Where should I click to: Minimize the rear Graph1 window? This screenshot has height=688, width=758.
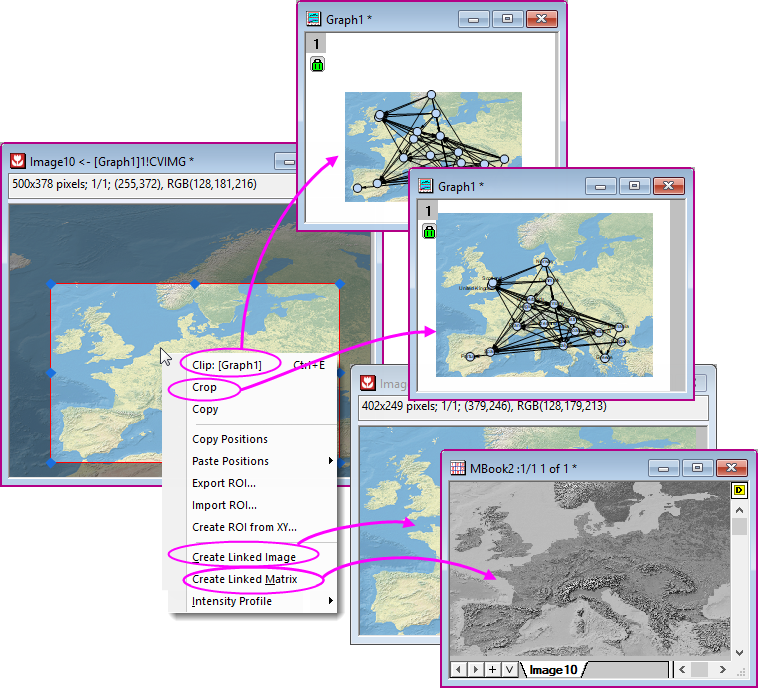point(474,19)
